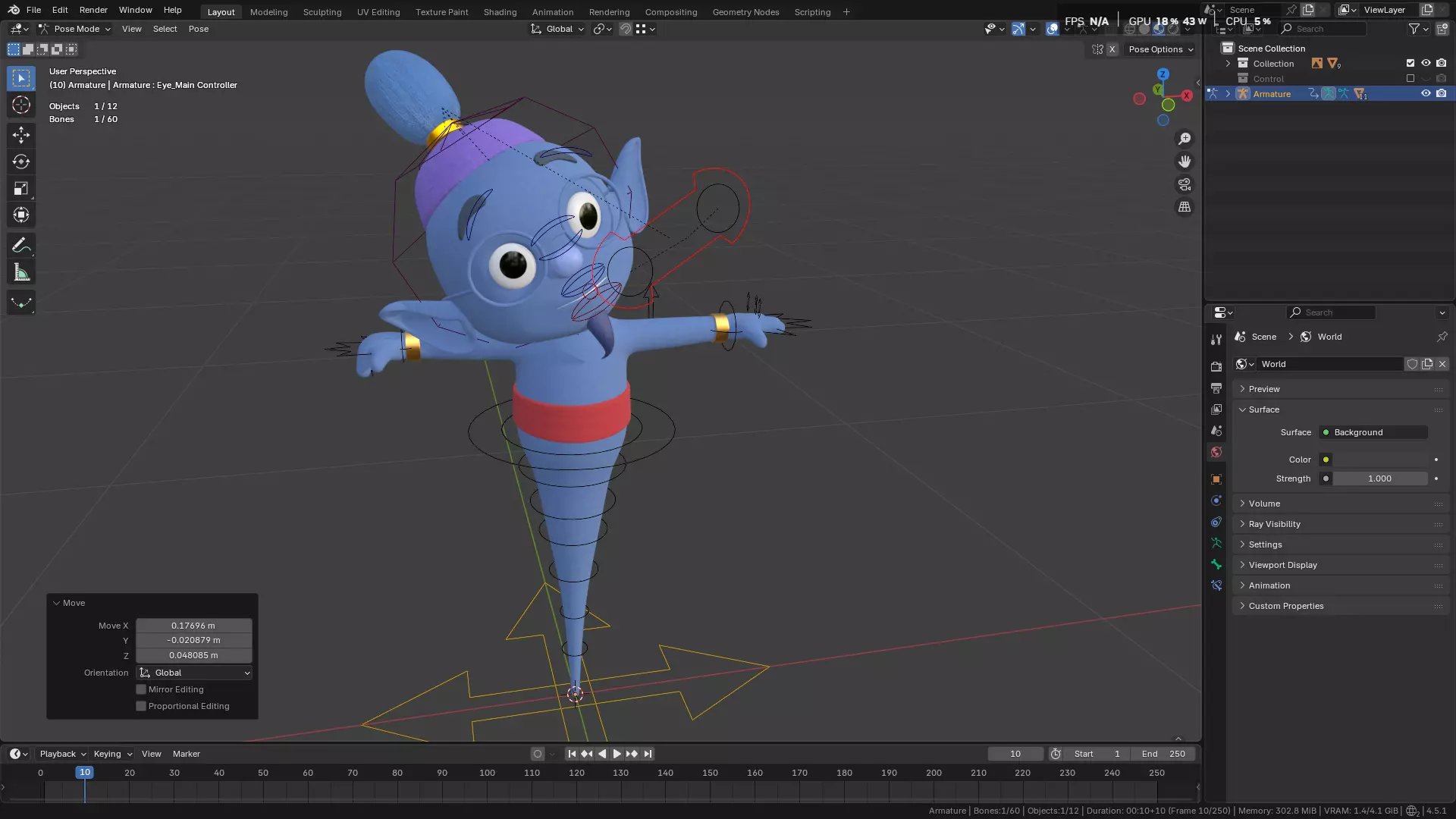Enable Mirror Editing checkbox
Viewport: 1456px width, 819px height.
coord(141,689)
